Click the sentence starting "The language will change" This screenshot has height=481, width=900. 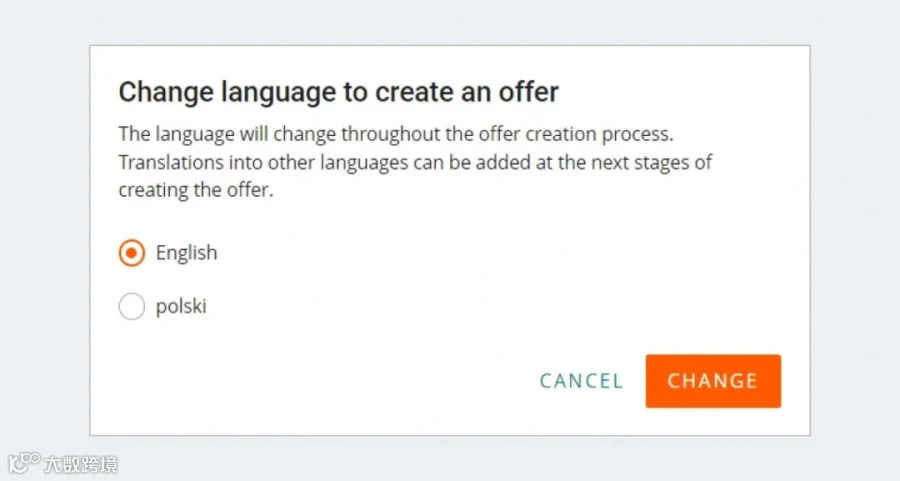pos(396,134)
